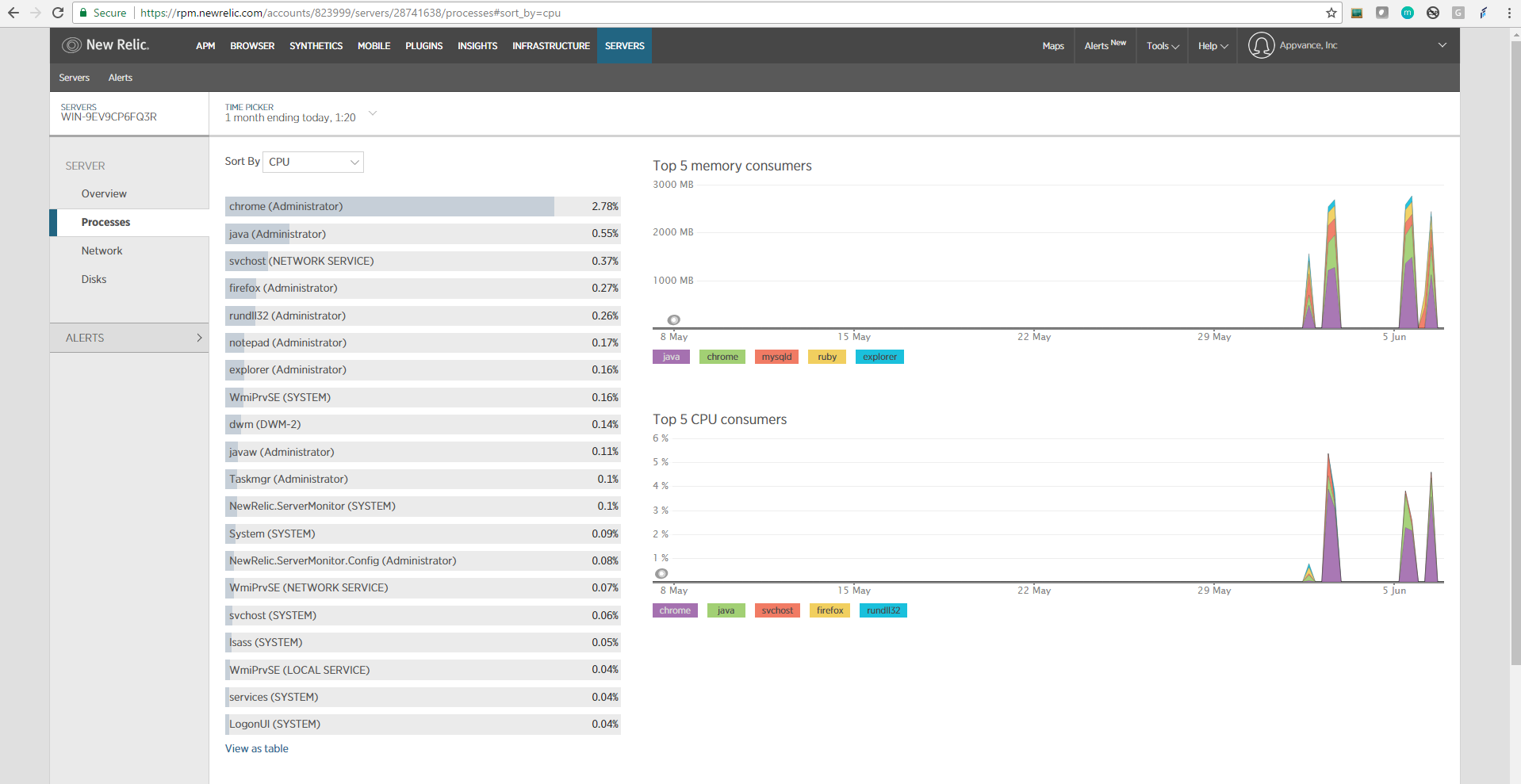The height and width of the screenshot is (784, 1521).
Task: Open the INSIGHTS section
Action: click(x=477, y=46)
